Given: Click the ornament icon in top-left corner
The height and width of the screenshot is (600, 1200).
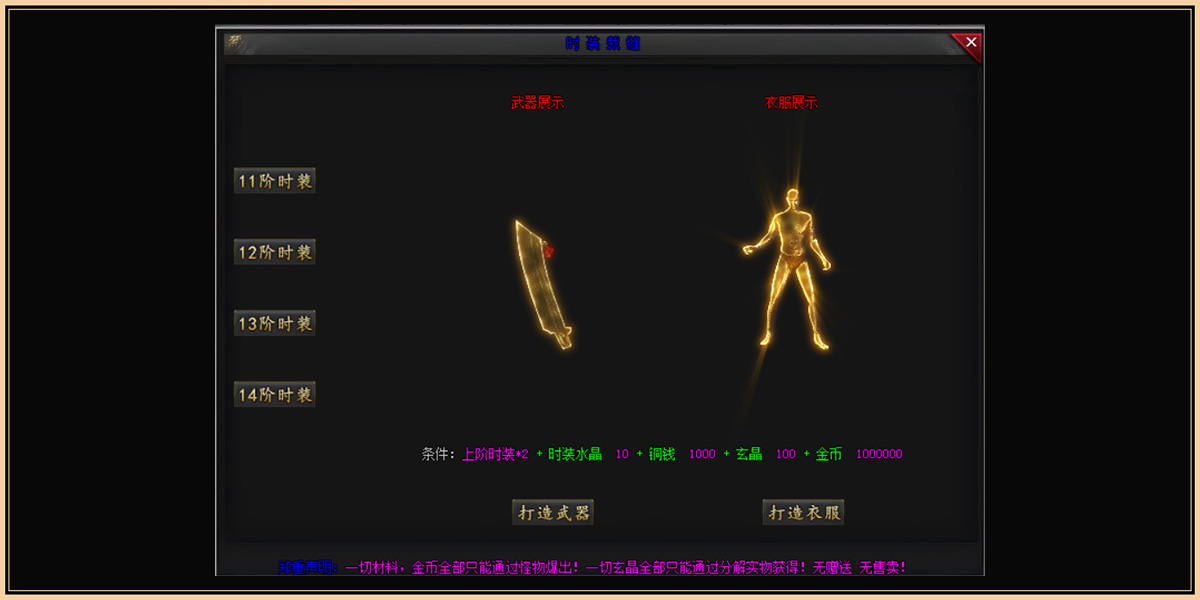Looking at the screenshot, I should point(235,42).
